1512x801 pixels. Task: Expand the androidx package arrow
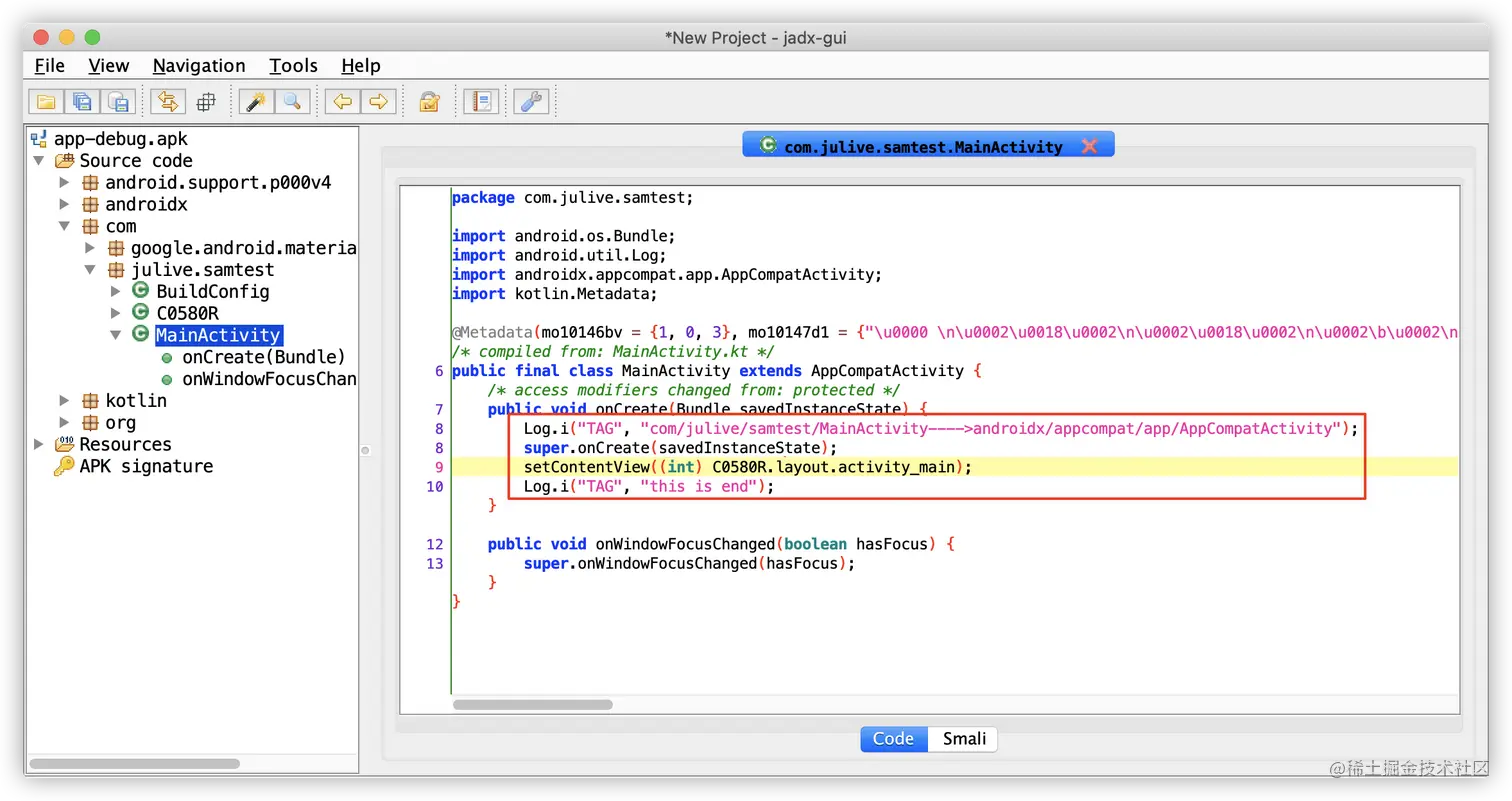coord(64,204)
